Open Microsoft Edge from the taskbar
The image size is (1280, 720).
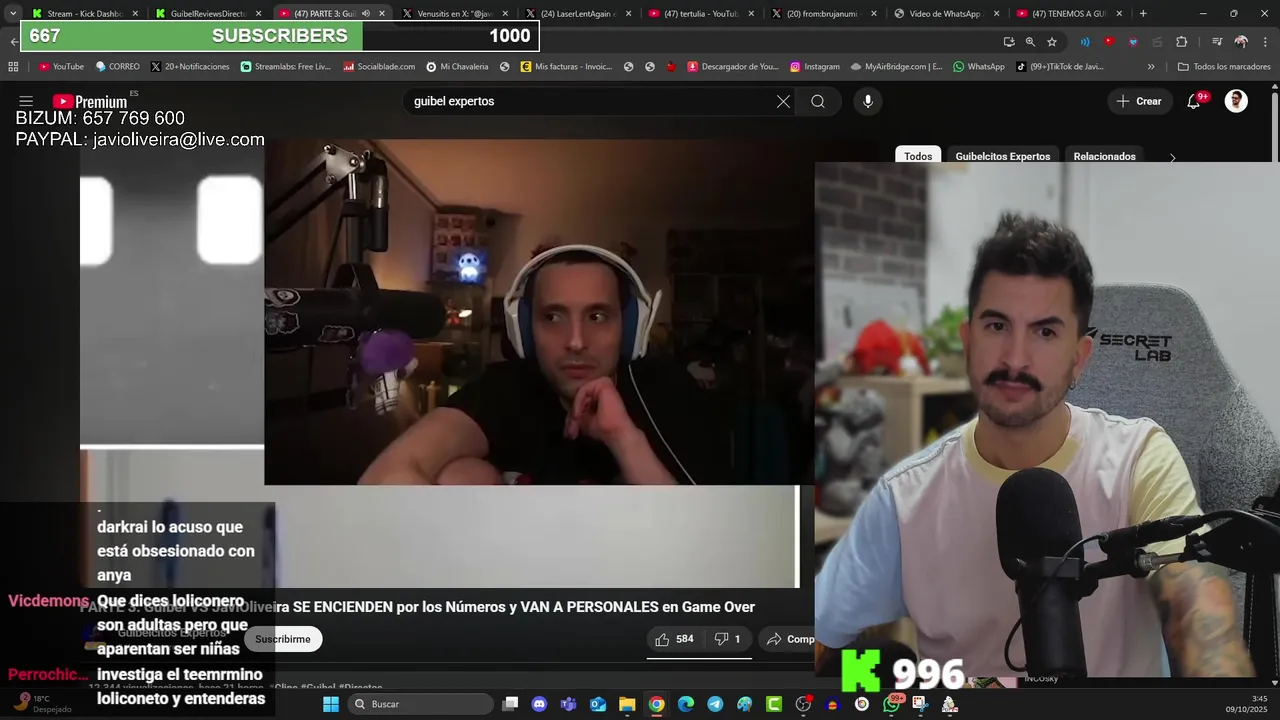click(686, 704)
